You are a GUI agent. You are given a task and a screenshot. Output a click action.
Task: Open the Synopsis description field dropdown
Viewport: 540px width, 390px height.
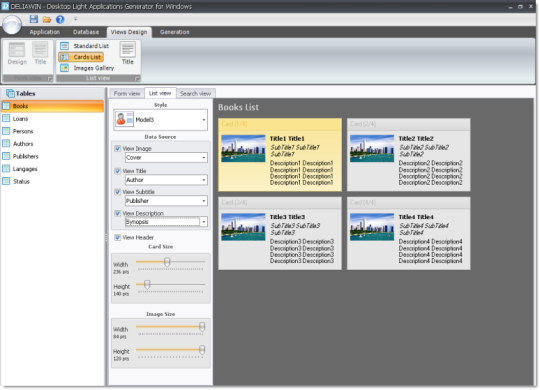coord(166,222)
